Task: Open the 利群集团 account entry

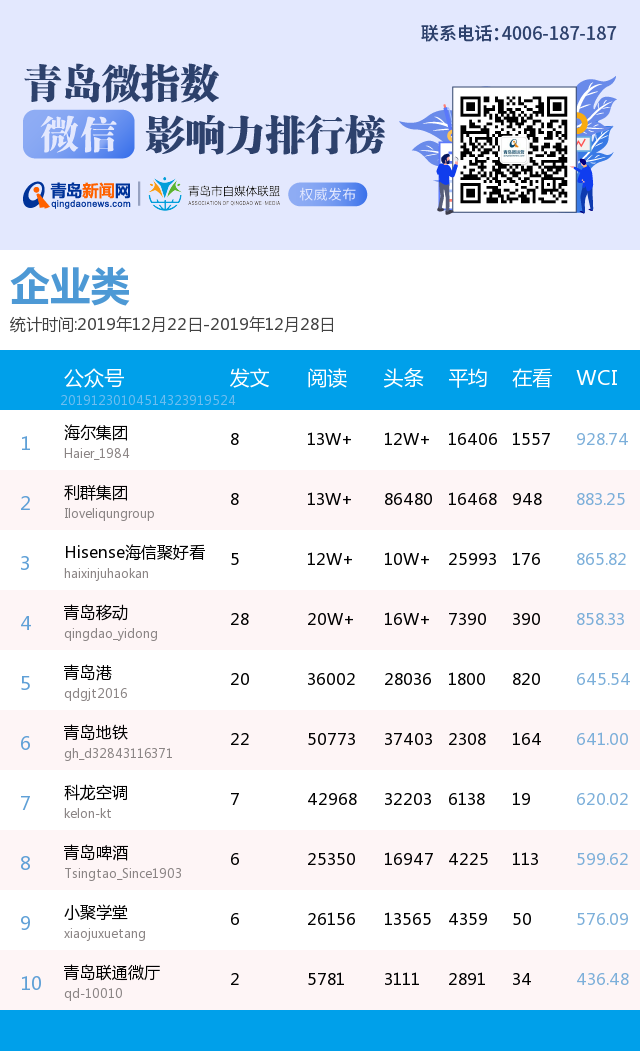Action: (x=96, y=494)
